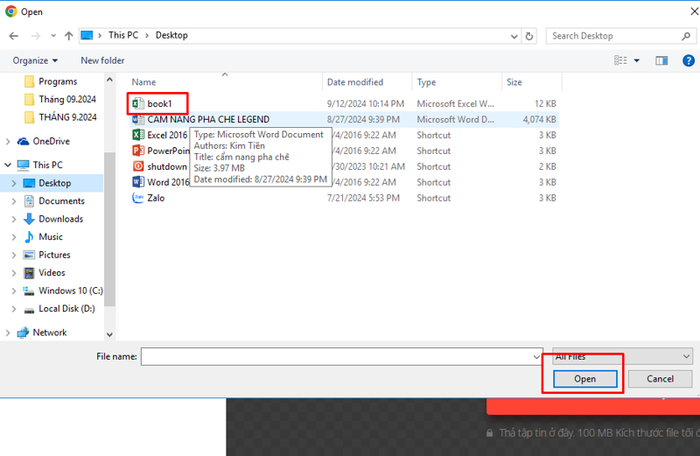Click the Open button
Viewport: 700px width, 456px height.
[585, 379]
